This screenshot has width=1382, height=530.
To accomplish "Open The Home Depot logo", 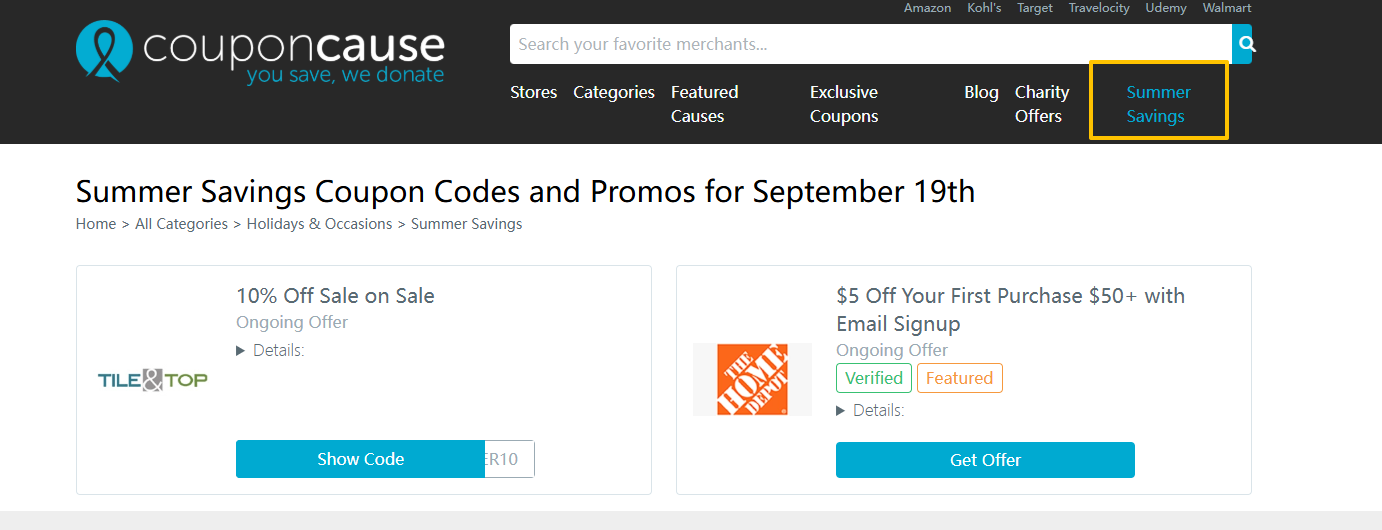I will click(752, 379).
